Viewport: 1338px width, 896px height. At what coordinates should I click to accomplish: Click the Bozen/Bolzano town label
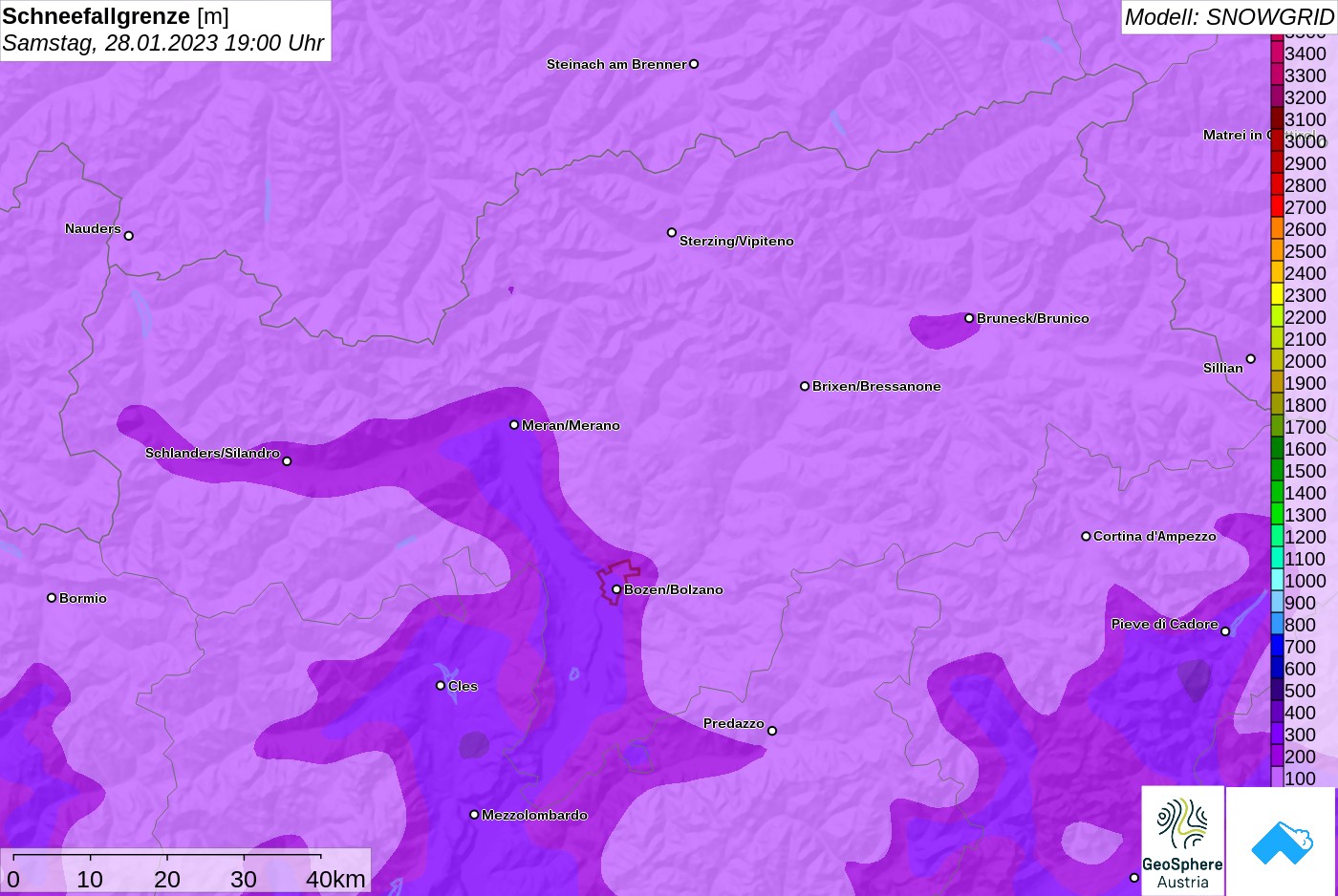[x=674, y=589]
